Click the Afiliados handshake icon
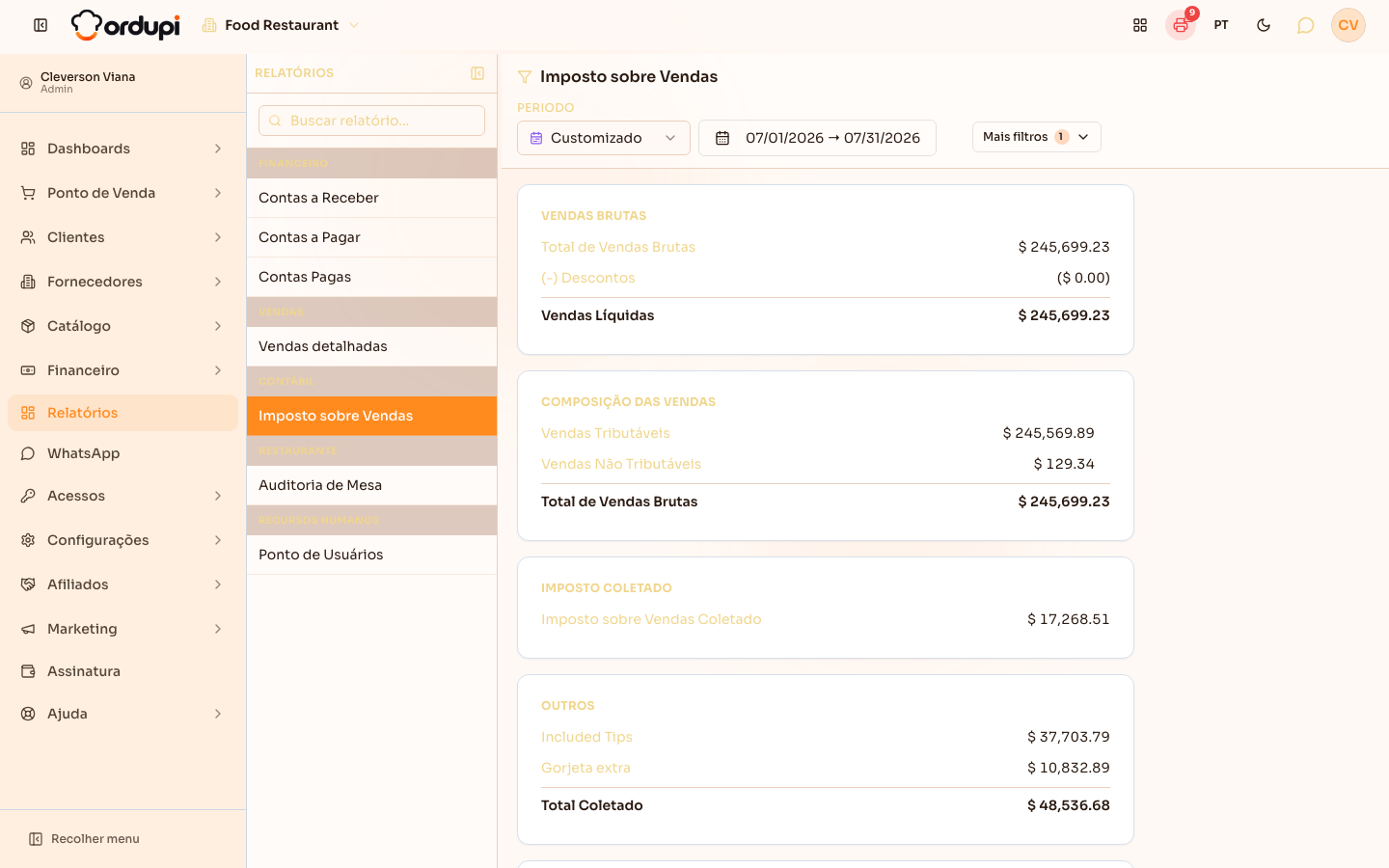 (x=28, y=584)
